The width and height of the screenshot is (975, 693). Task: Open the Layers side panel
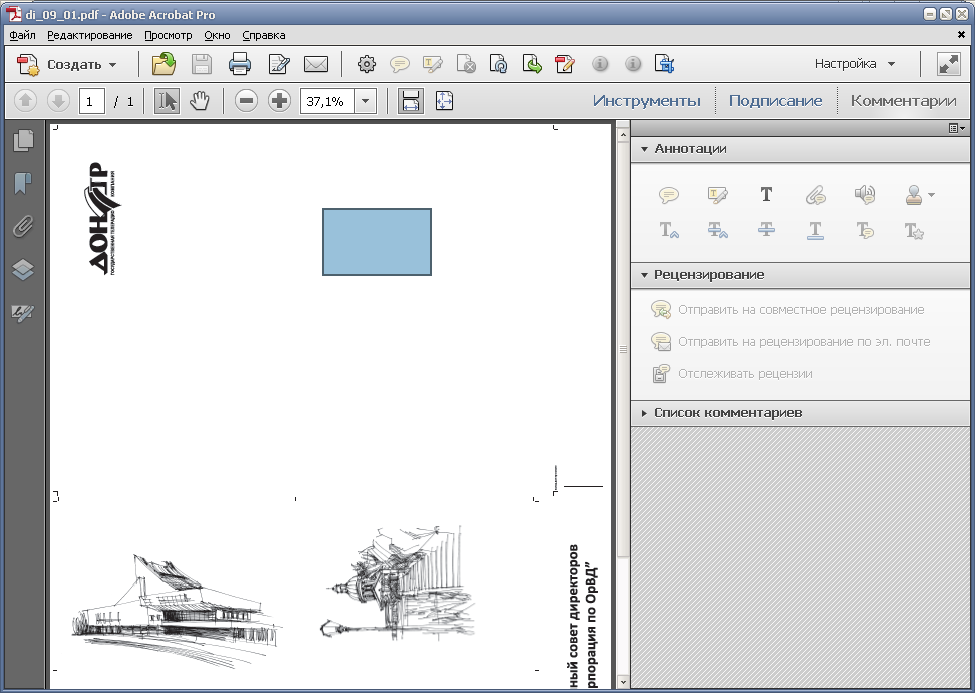point(22,270)
